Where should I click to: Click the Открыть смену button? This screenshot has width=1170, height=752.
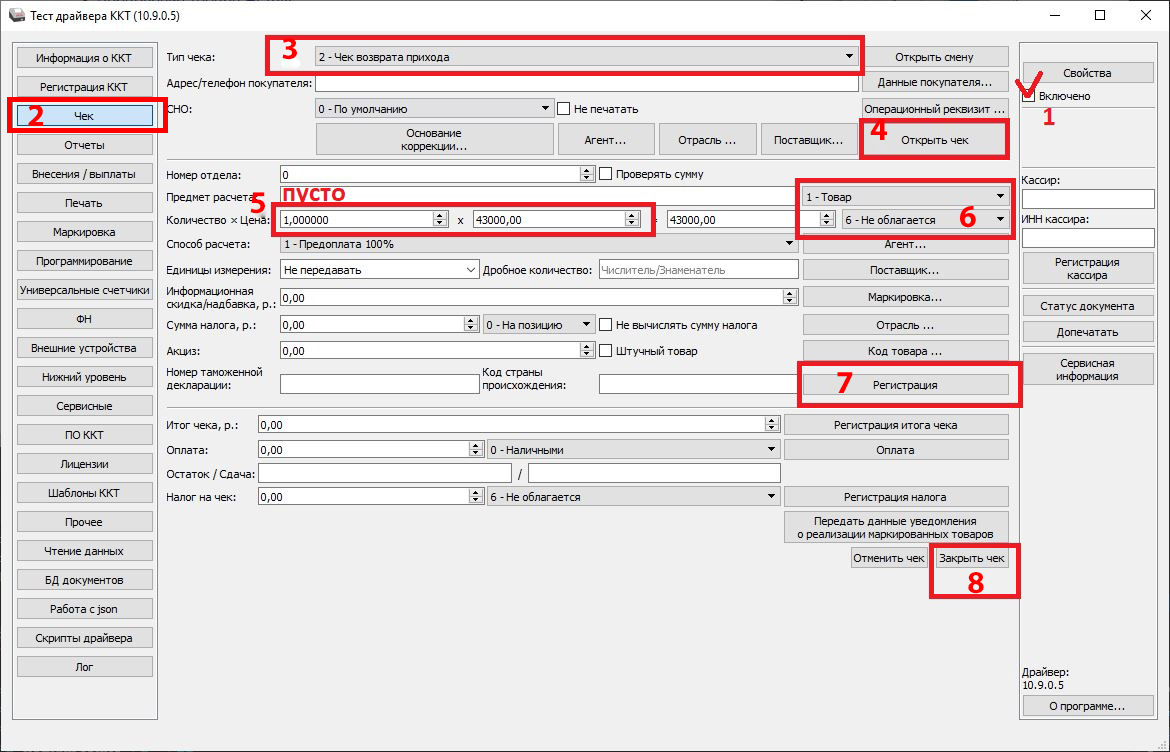(x=934, y=57)
